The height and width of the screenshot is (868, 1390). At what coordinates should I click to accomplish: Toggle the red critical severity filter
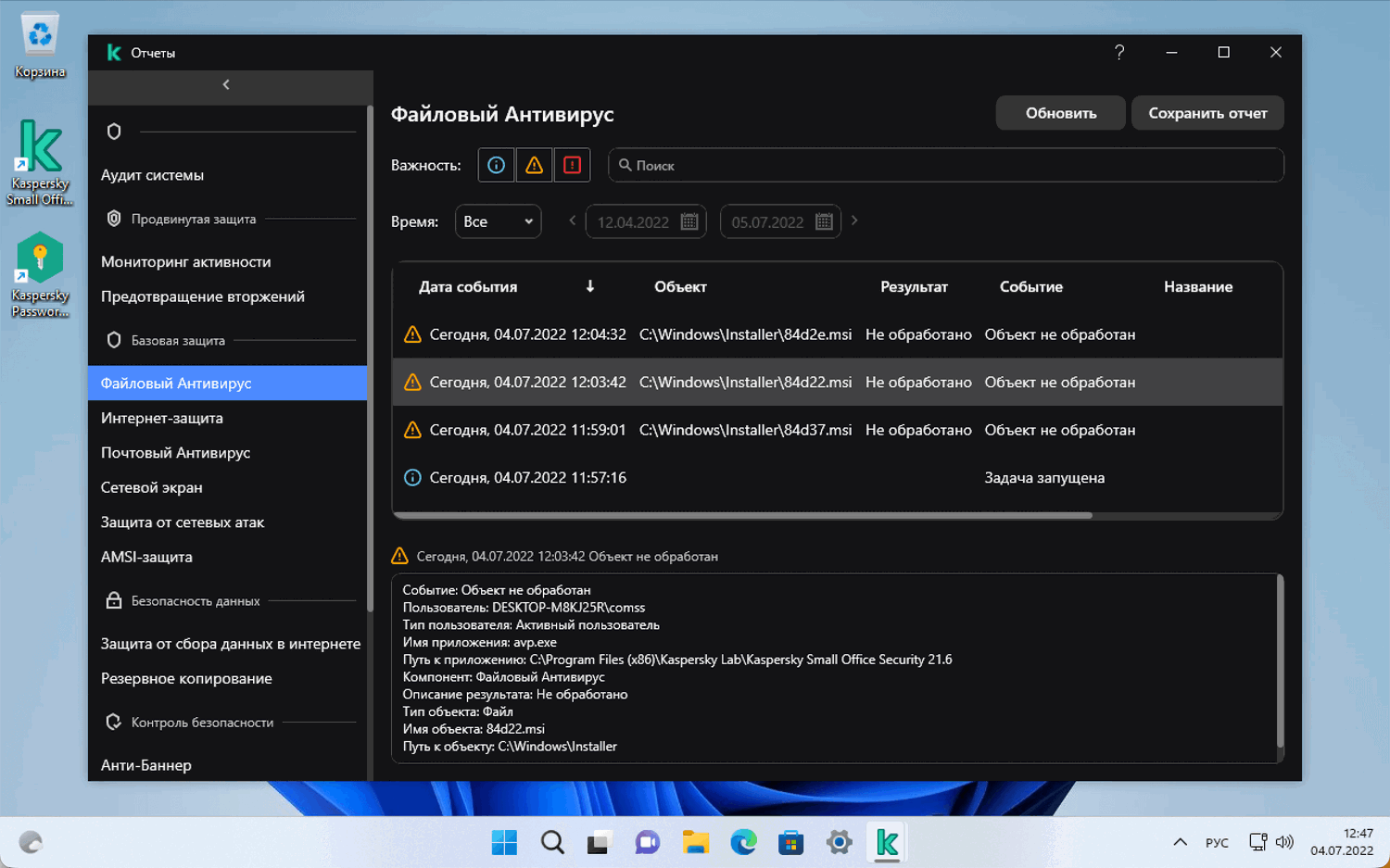coord(572,166)
